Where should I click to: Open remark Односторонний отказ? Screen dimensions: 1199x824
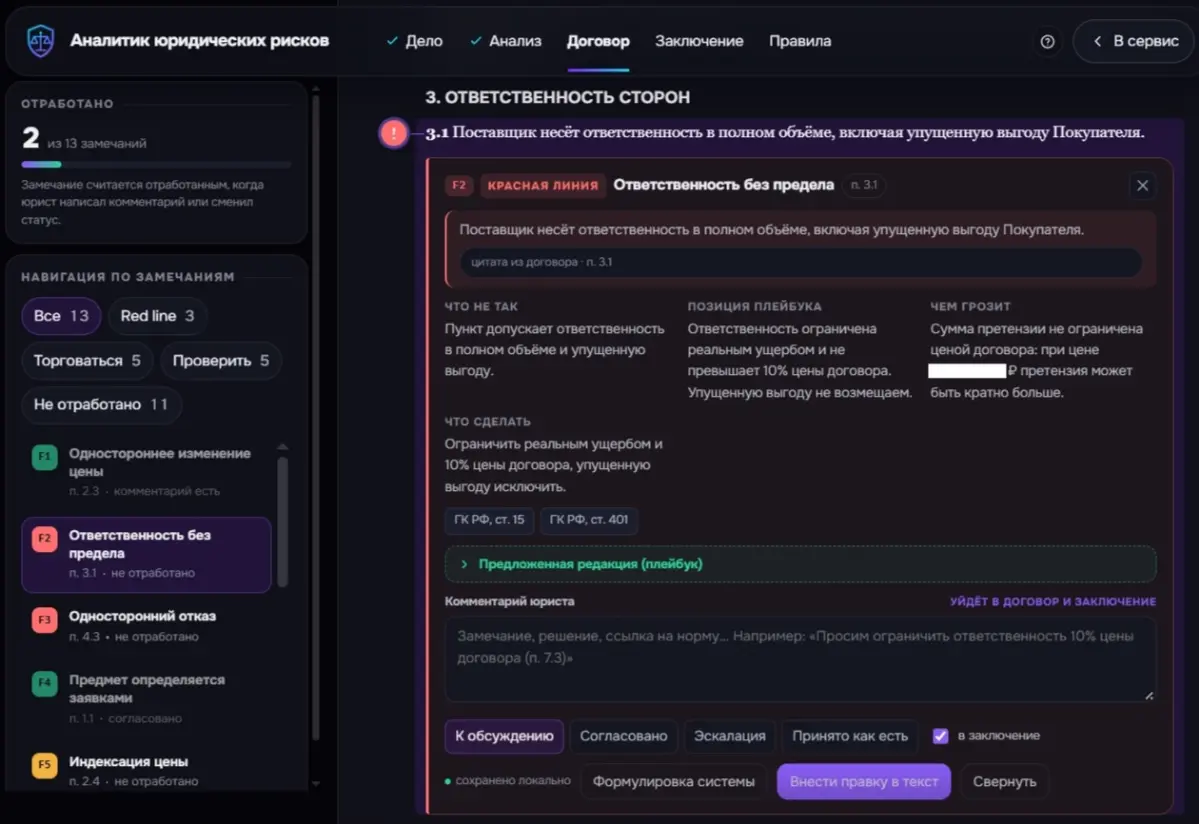coord(147,625)
